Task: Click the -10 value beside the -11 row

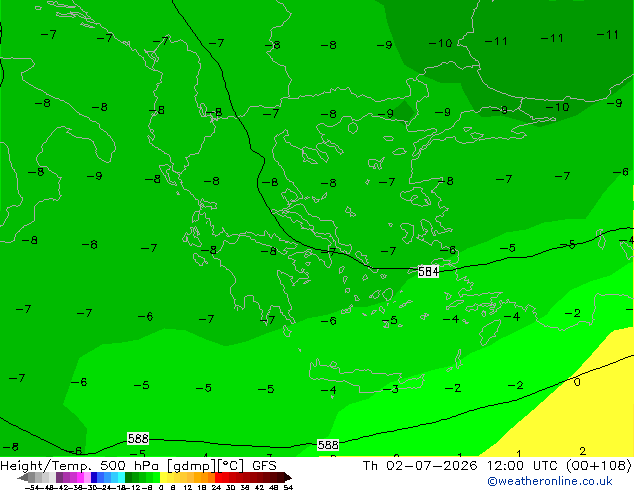Action: point(440,43)
